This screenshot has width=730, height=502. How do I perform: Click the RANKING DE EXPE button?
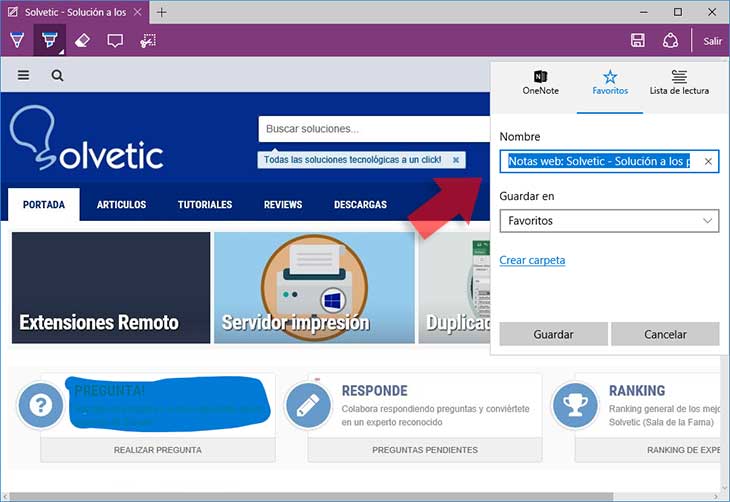(648, 450)
